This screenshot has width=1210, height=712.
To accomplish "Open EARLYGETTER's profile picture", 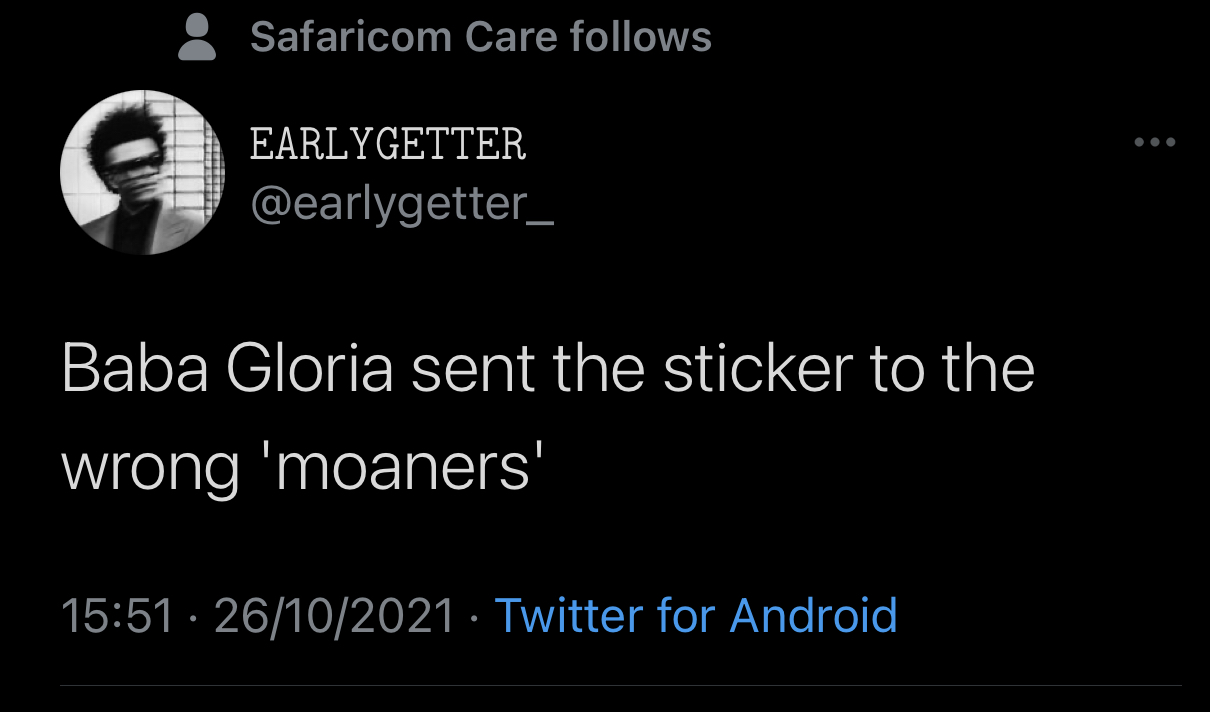I will pos(143,172).
